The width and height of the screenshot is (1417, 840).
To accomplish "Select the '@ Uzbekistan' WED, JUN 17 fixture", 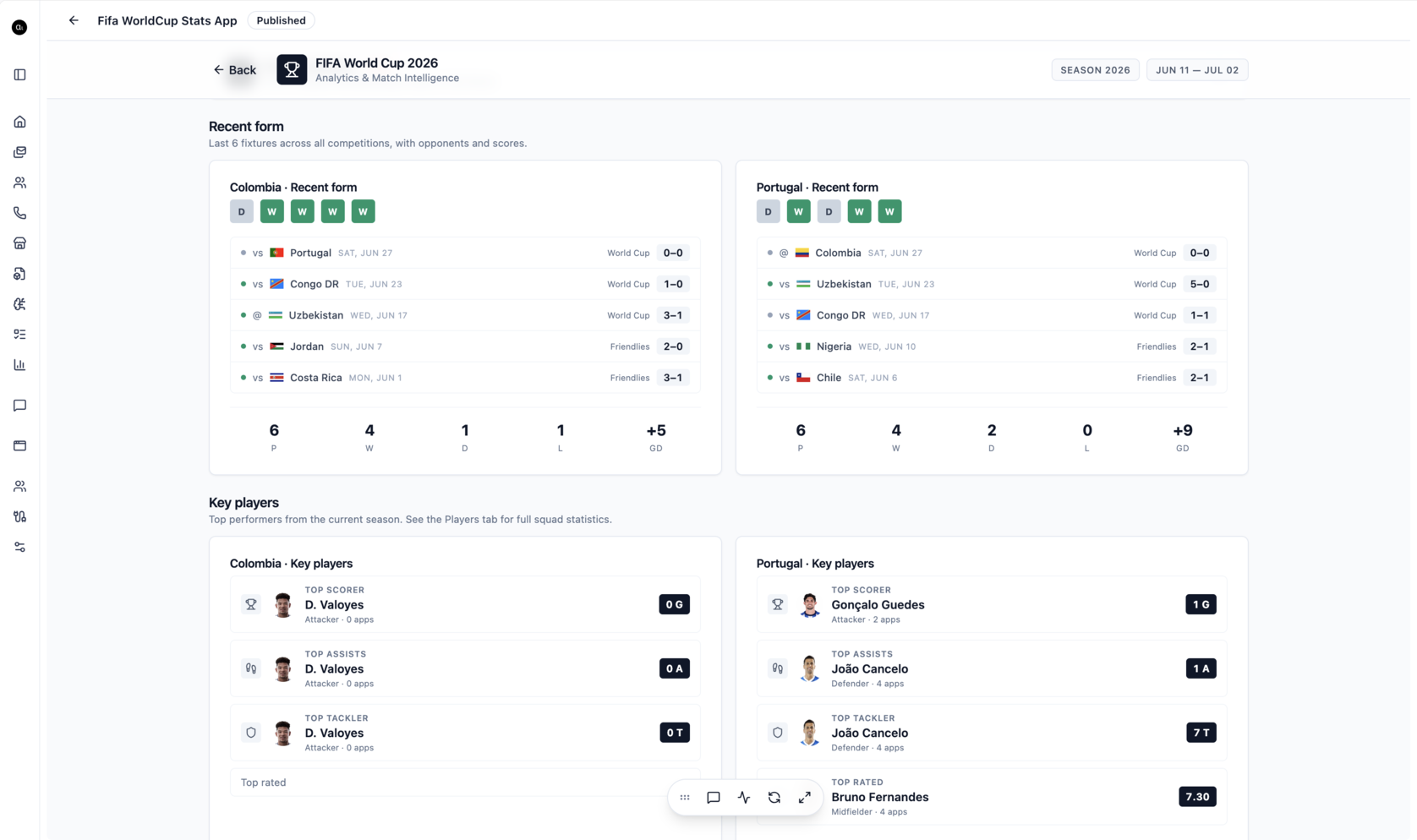I will coord(465,315).
